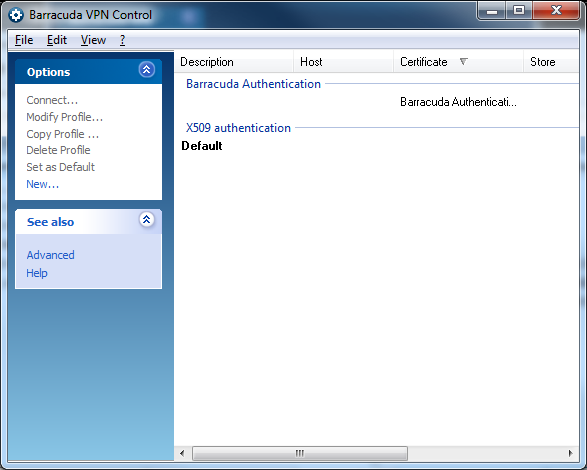Image resolution: width=587 pixels, height=470 pixels.
Task: Click Delete Profile option
Action: click(58, 150)
